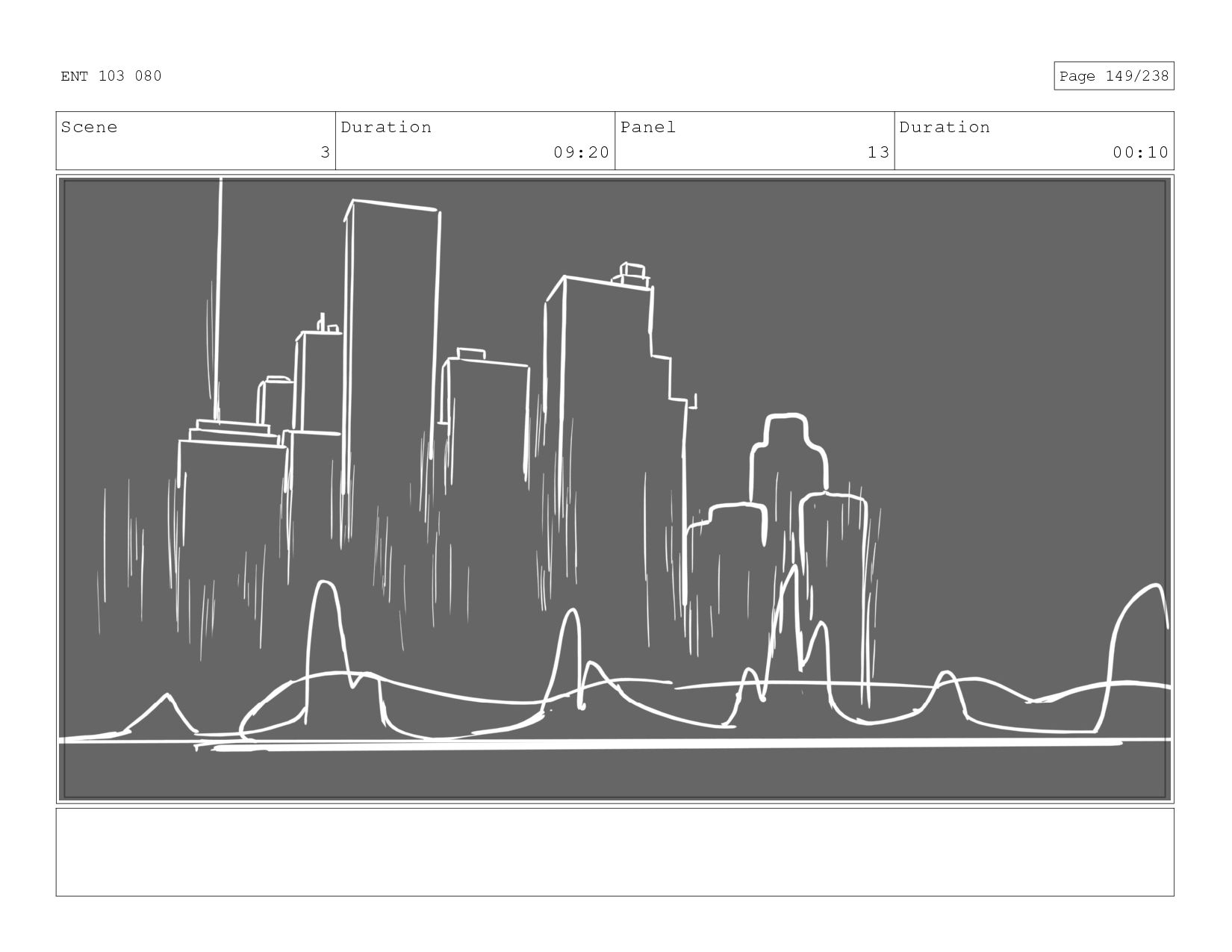Click the 'Duration' label beside the Scene cell

[386, 128]
